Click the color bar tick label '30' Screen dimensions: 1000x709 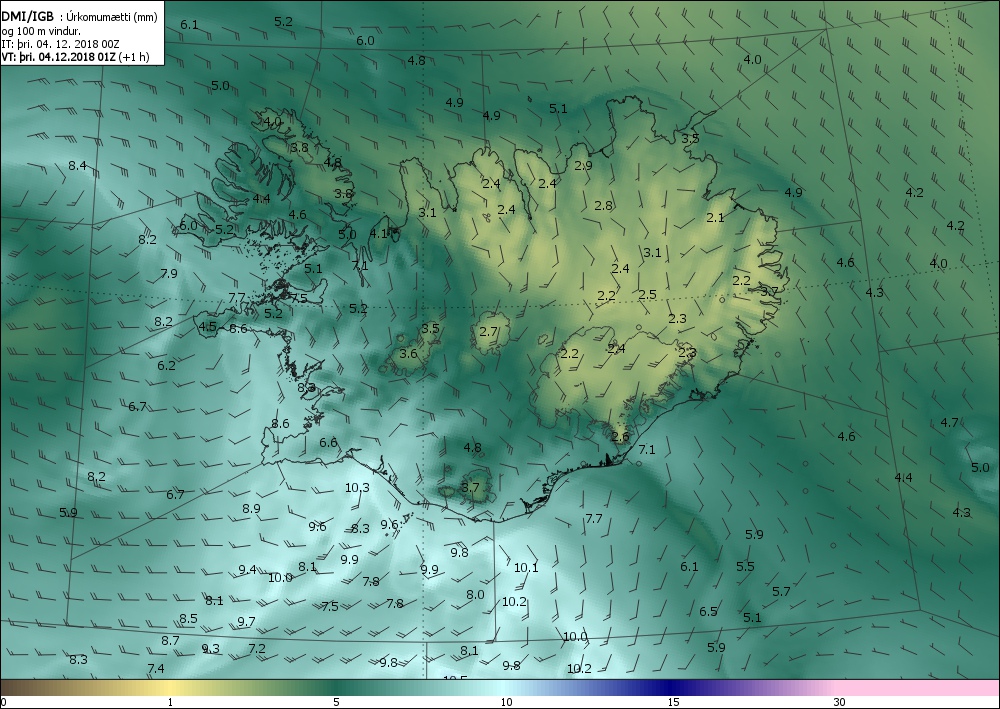(839, 702)
